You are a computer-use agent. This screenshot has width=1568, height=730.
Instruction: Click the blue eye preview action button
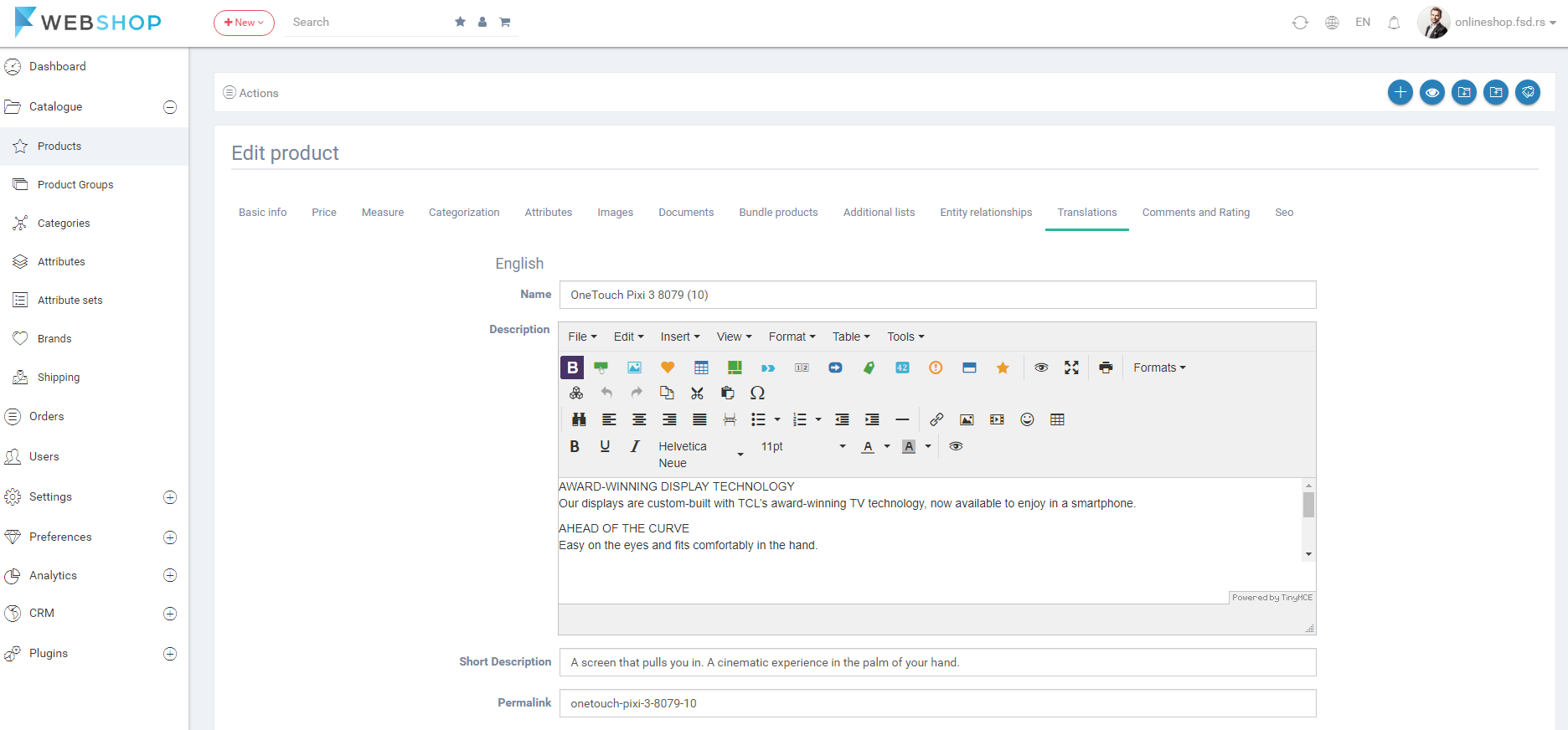pos(1431,92)
